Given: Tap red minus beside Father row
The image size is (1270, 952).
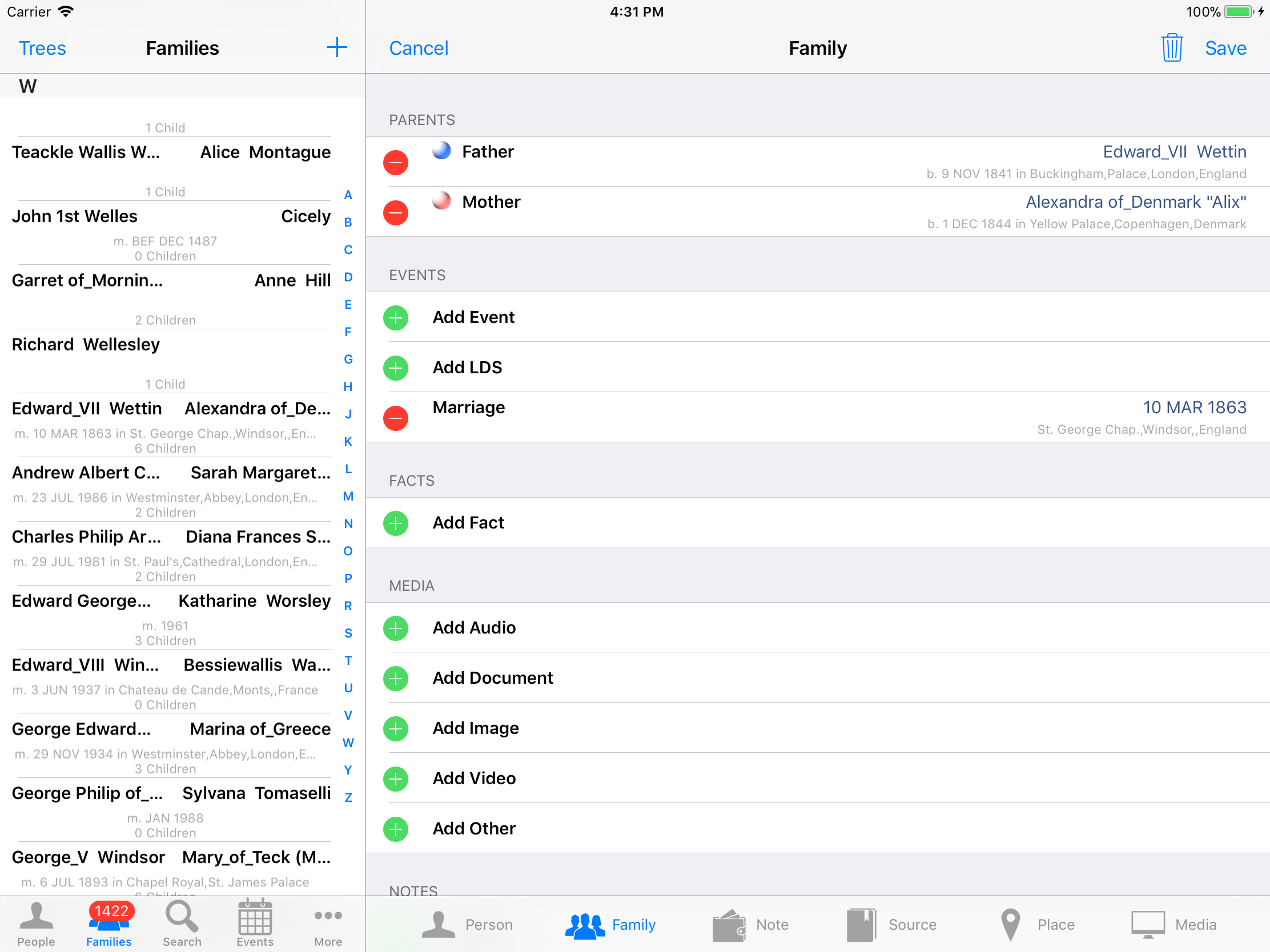Looking at the screenshot, I should [396, 163].
